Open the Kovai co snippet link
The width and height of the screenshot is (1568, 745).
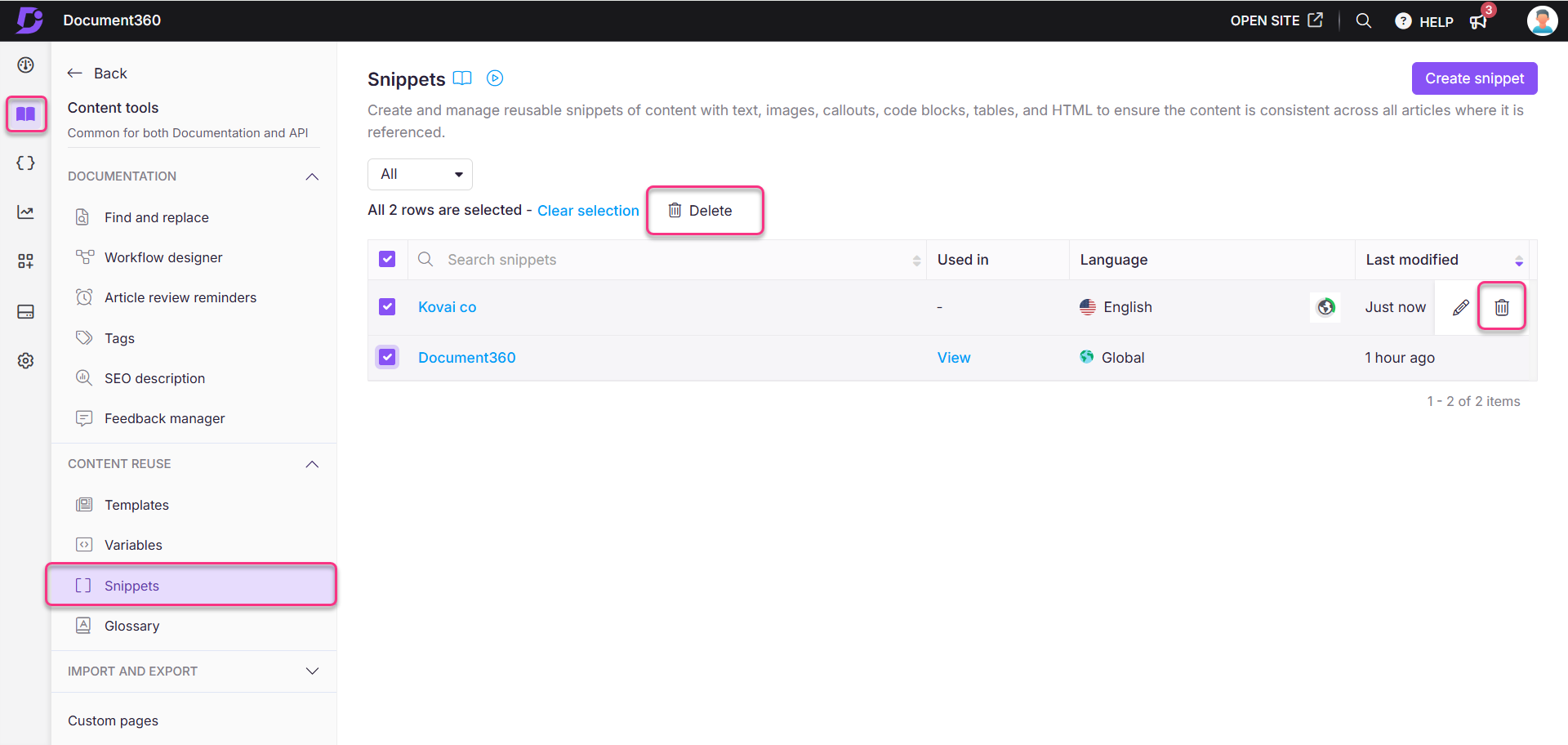tap(447, 307)
